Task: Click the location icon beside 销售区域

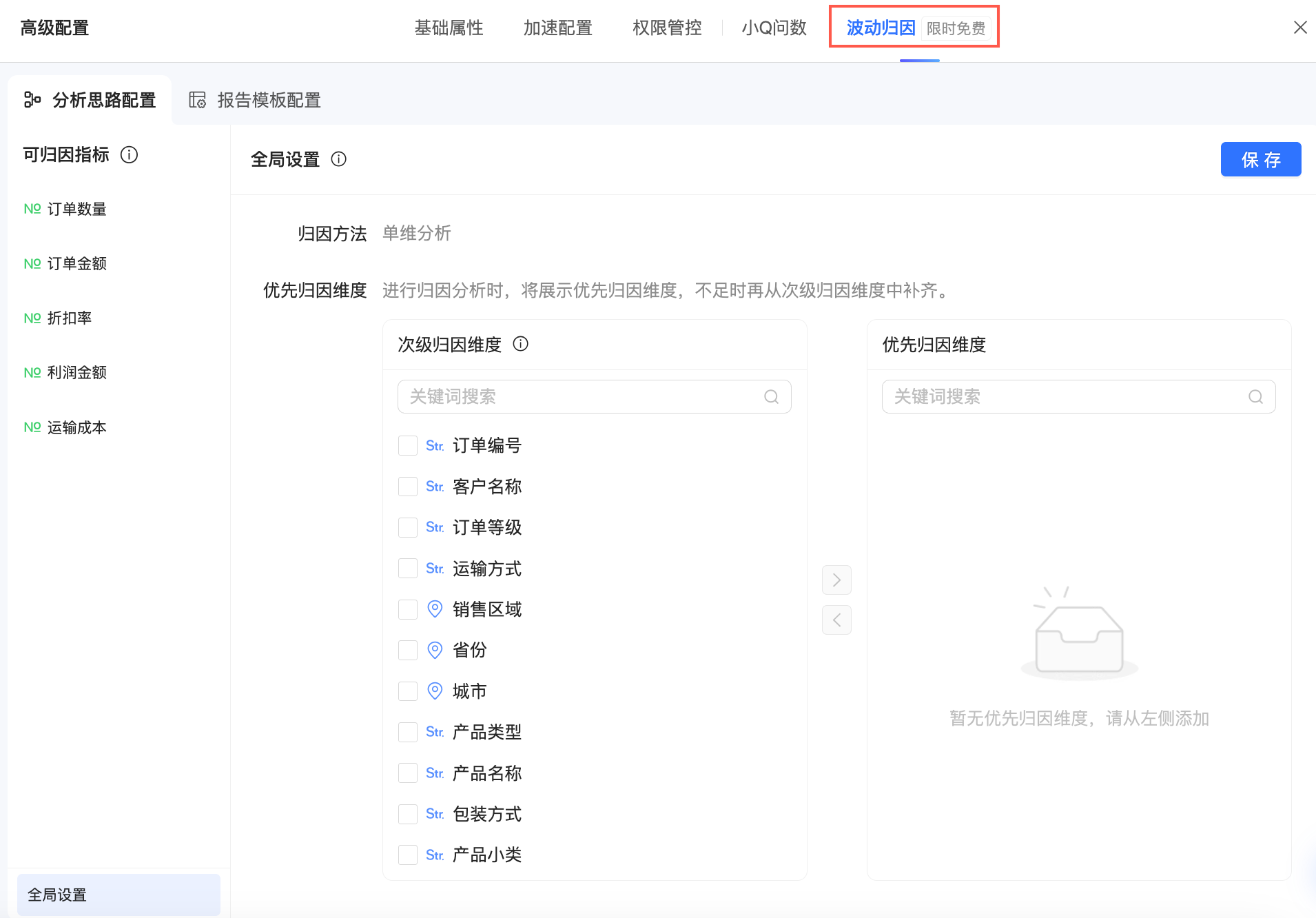Action: click(x=435, y=609)
